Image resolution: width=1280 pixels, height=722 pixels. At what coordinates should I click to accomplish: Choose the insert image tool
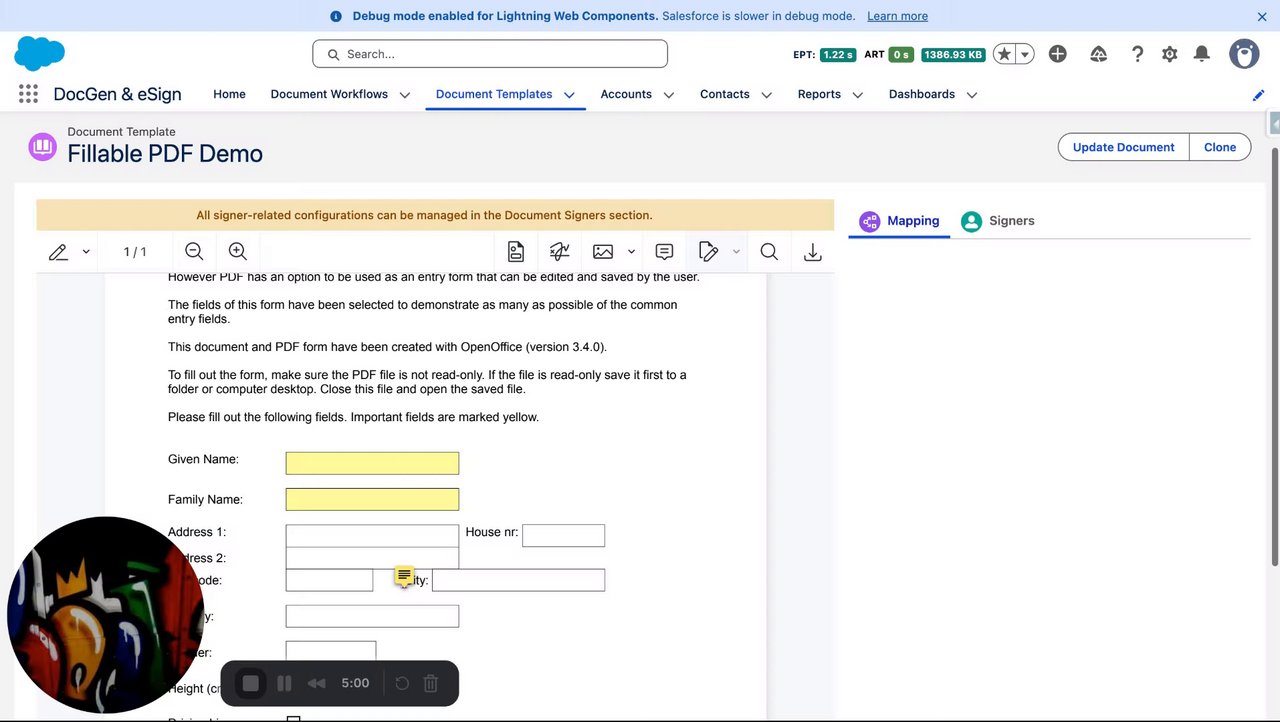[603, 252]
